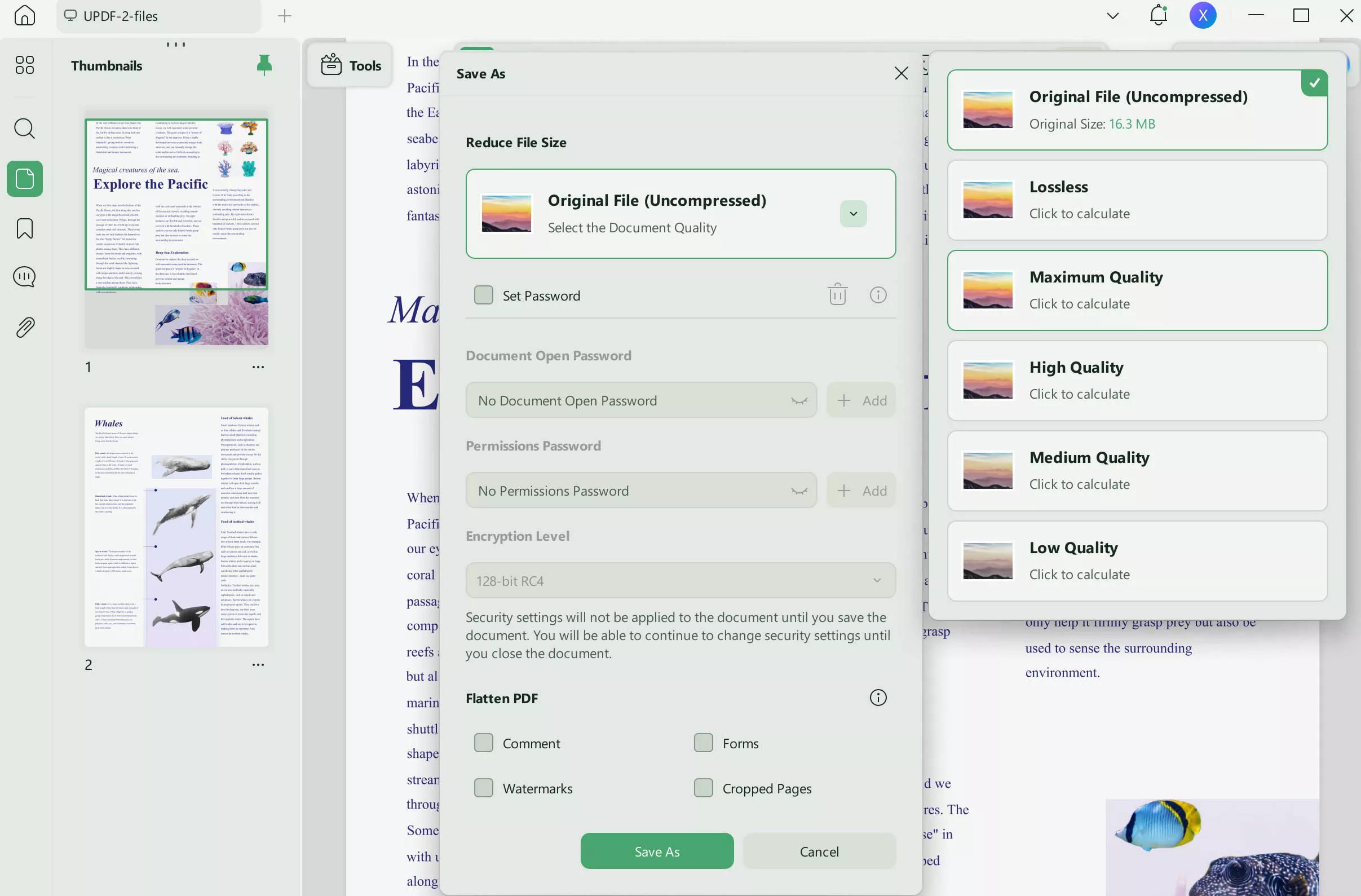Open the Encryption Level dropdown
The image size is (1361, 896).
point(680,580)
